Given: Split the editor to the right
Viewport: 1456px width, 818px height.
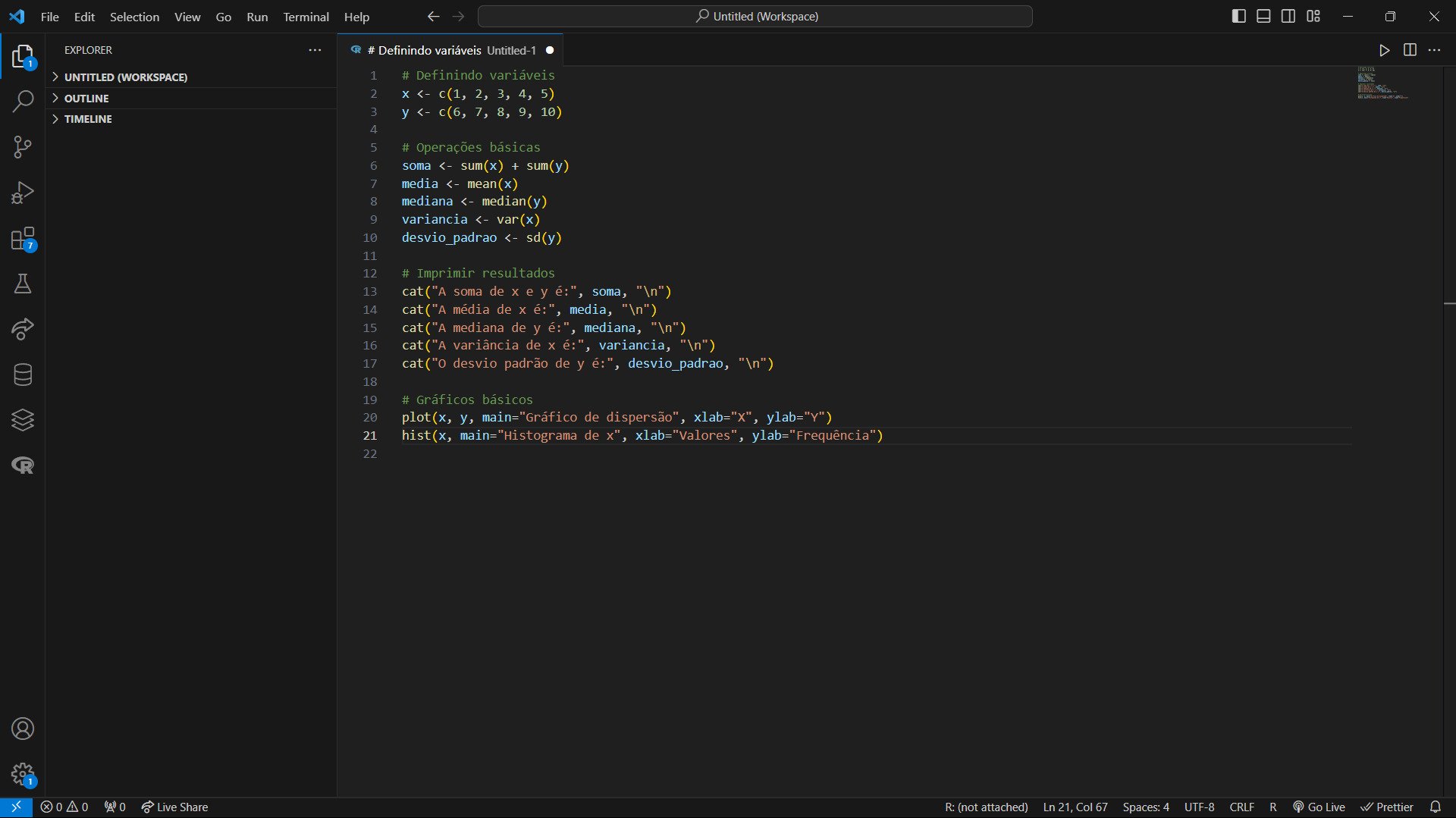Looking at the screenshot, I should tap(1410, 50).
